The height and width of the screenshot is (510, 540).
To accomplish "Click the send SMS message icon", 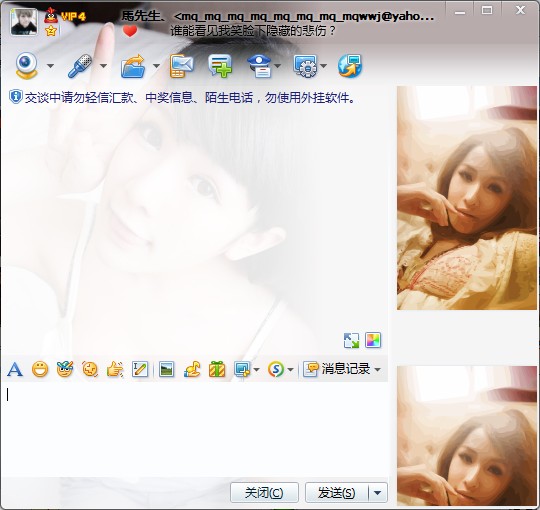I will pos(181,66).
